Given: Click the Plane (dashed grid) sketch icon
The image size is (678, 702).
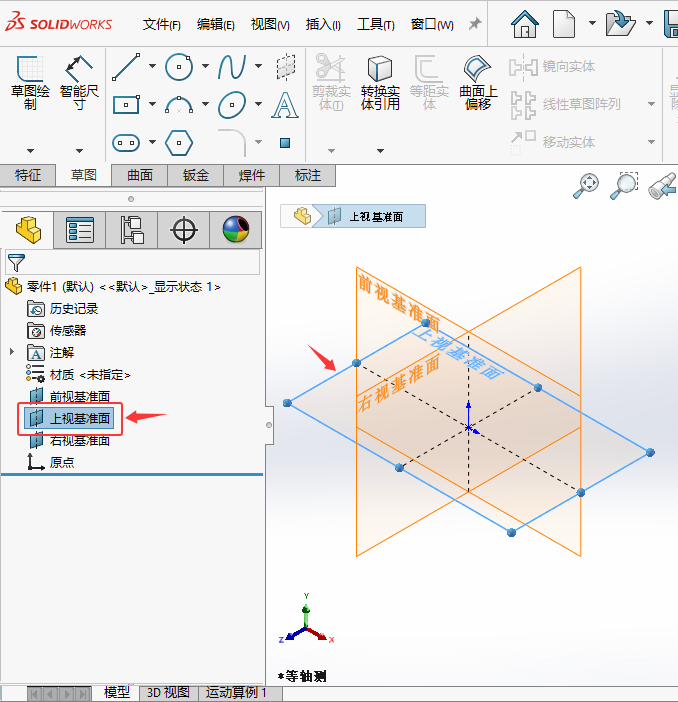Looking at the screenshot, I should 286,67.
